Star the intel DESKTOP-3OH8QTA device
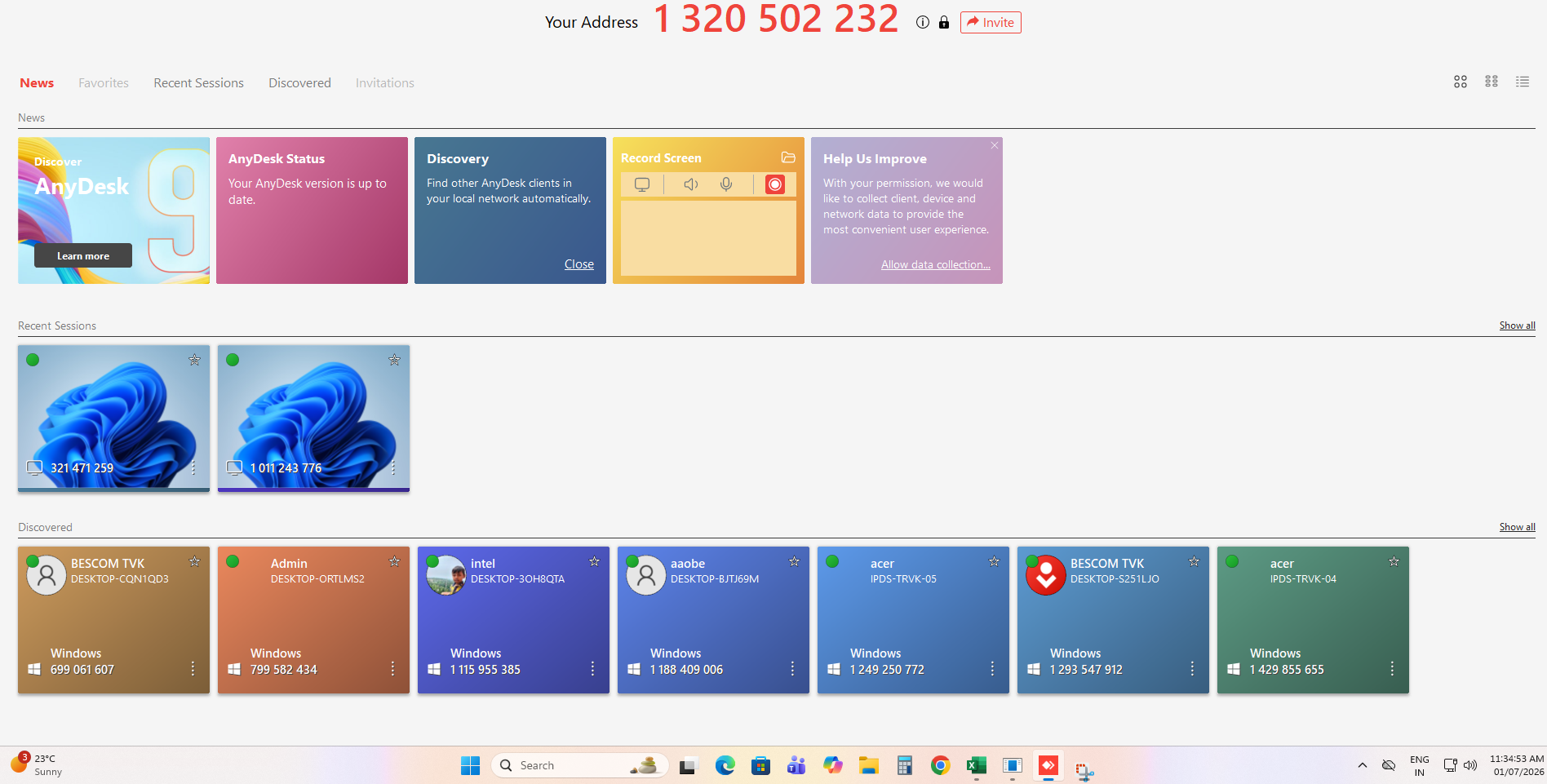Viewport: 1547px width, 784px height. (594, 561)
